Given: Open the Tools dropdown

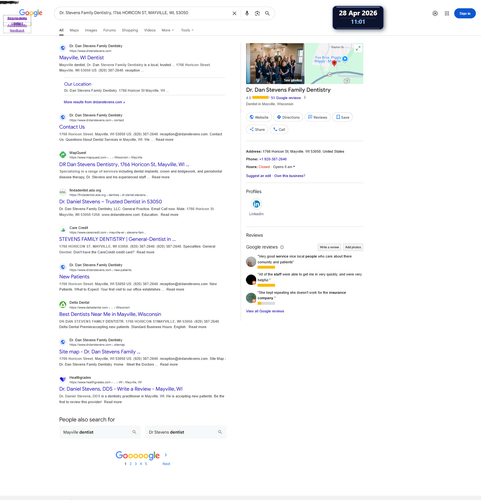Looking at the screenshot, I should (187, 30).
